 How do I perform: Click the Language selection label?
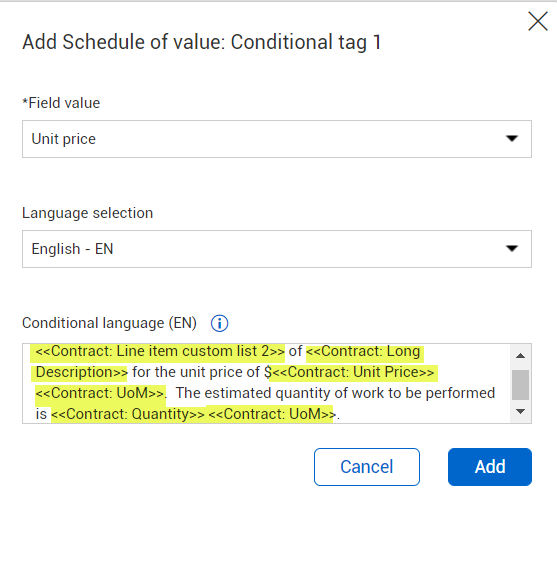click(x=87, y=213)
